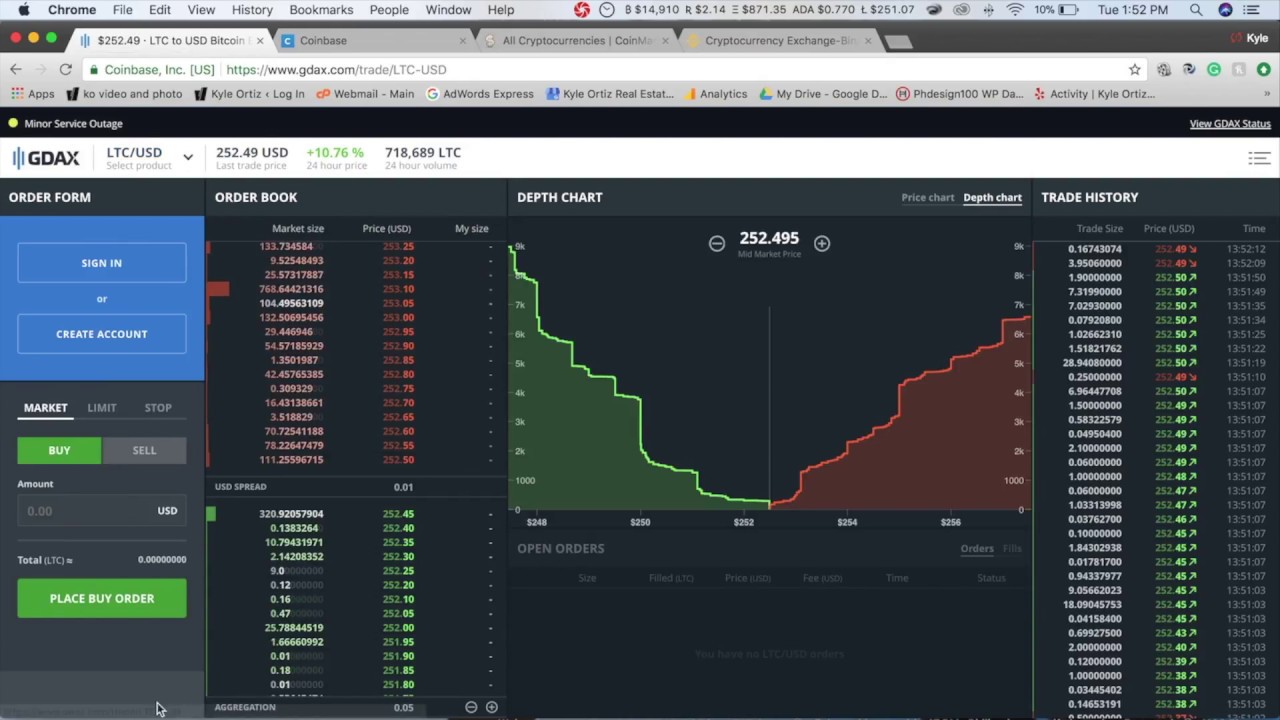The width and height of the screenshot is (1280, 720).
Task: Zoom out depth chart with minus icon
Action: 716,243
